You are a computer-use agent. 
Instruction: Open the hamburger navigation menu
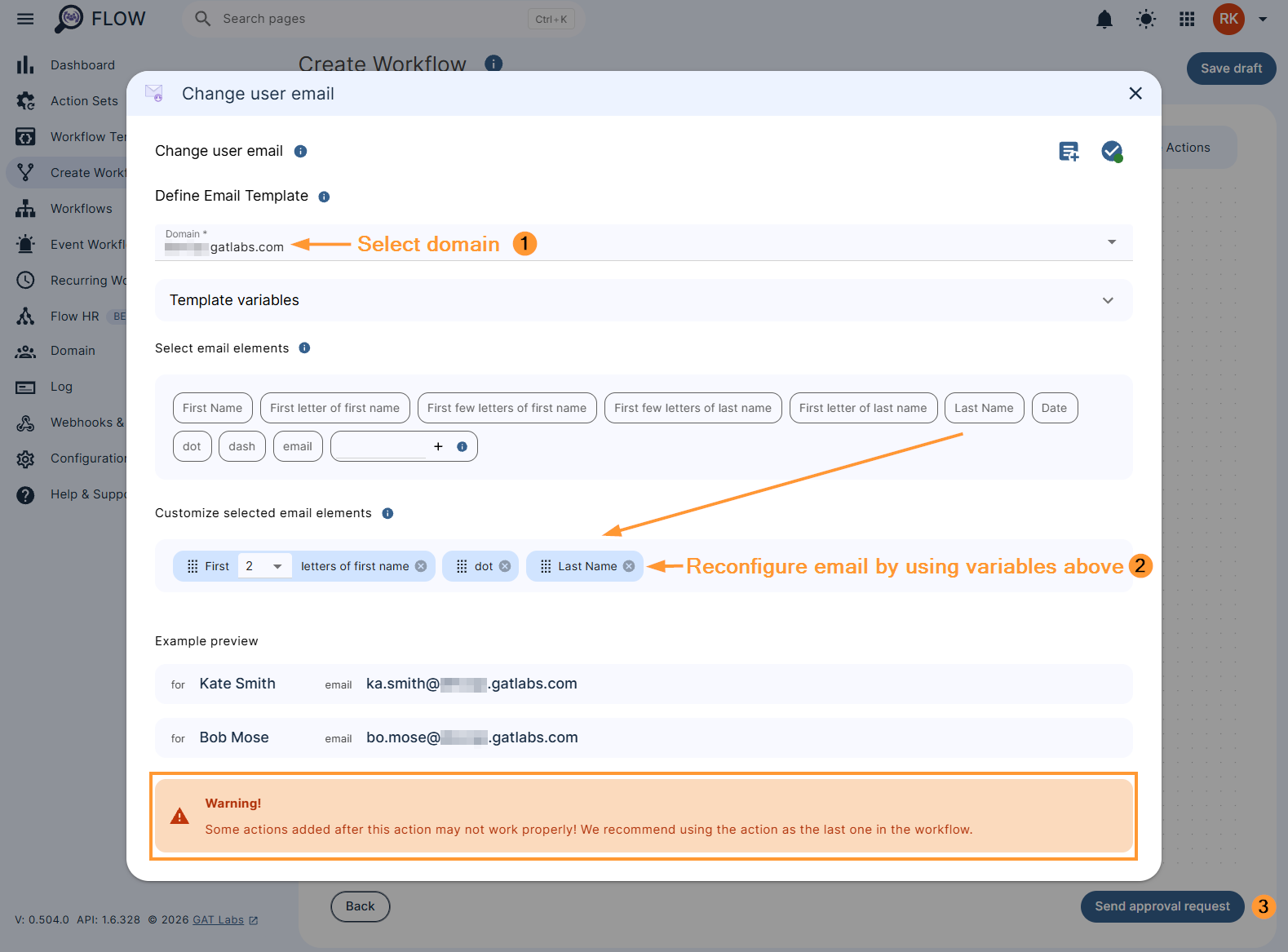tap(26, 19)
